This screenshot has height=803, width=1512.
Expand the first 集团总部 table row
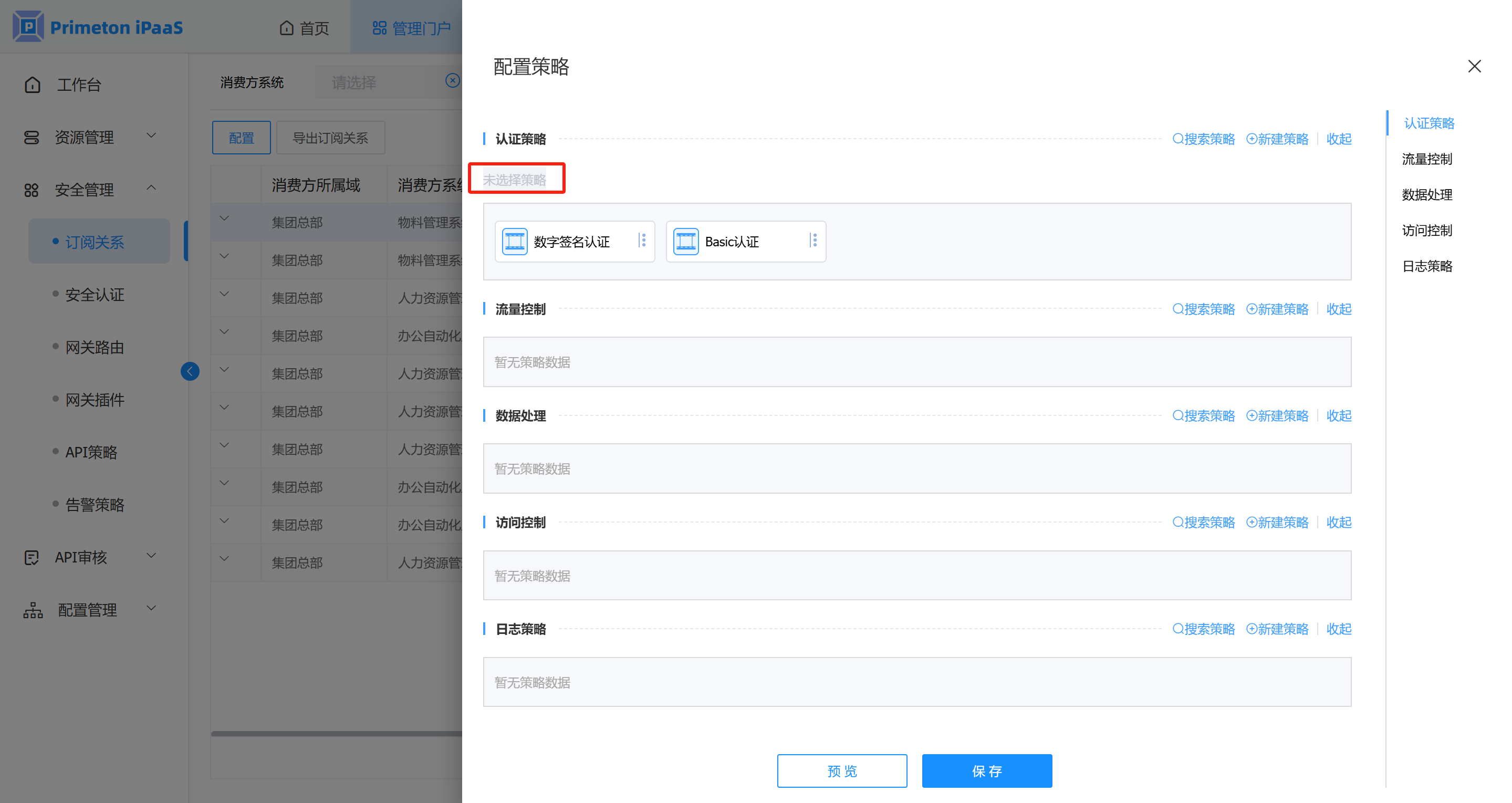(x=224, y=219)
